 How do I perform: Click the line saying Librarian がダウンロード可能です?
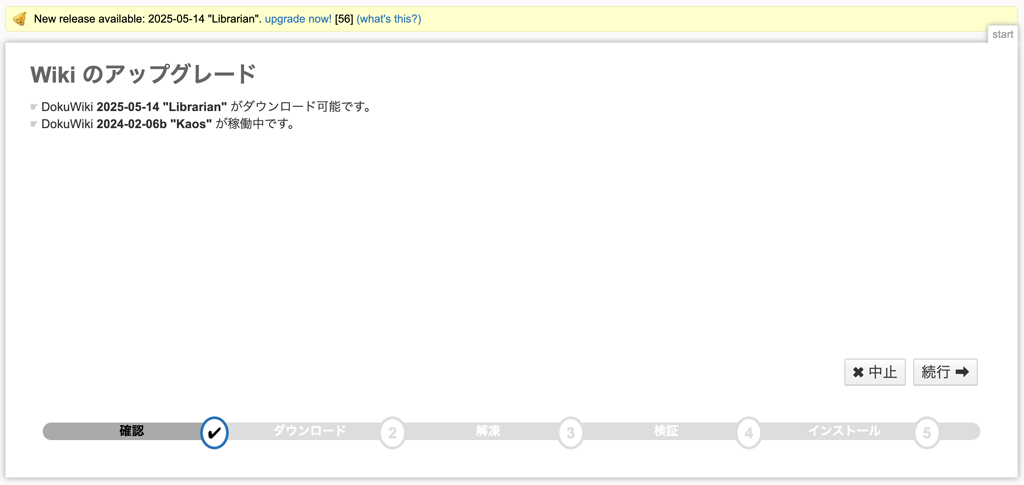[x=206, y=106]
